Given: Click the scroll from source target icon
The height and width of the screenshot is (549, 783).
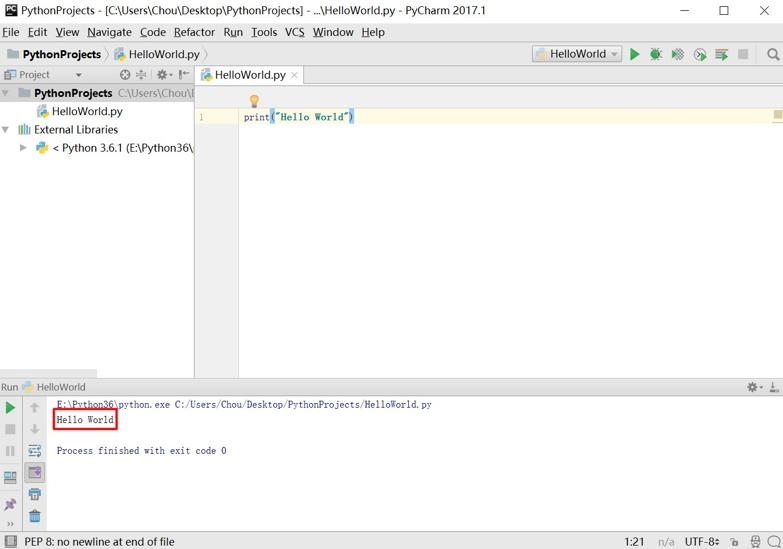Looking at the screenshot, I should pyautogui.click(x=125, y=74).
